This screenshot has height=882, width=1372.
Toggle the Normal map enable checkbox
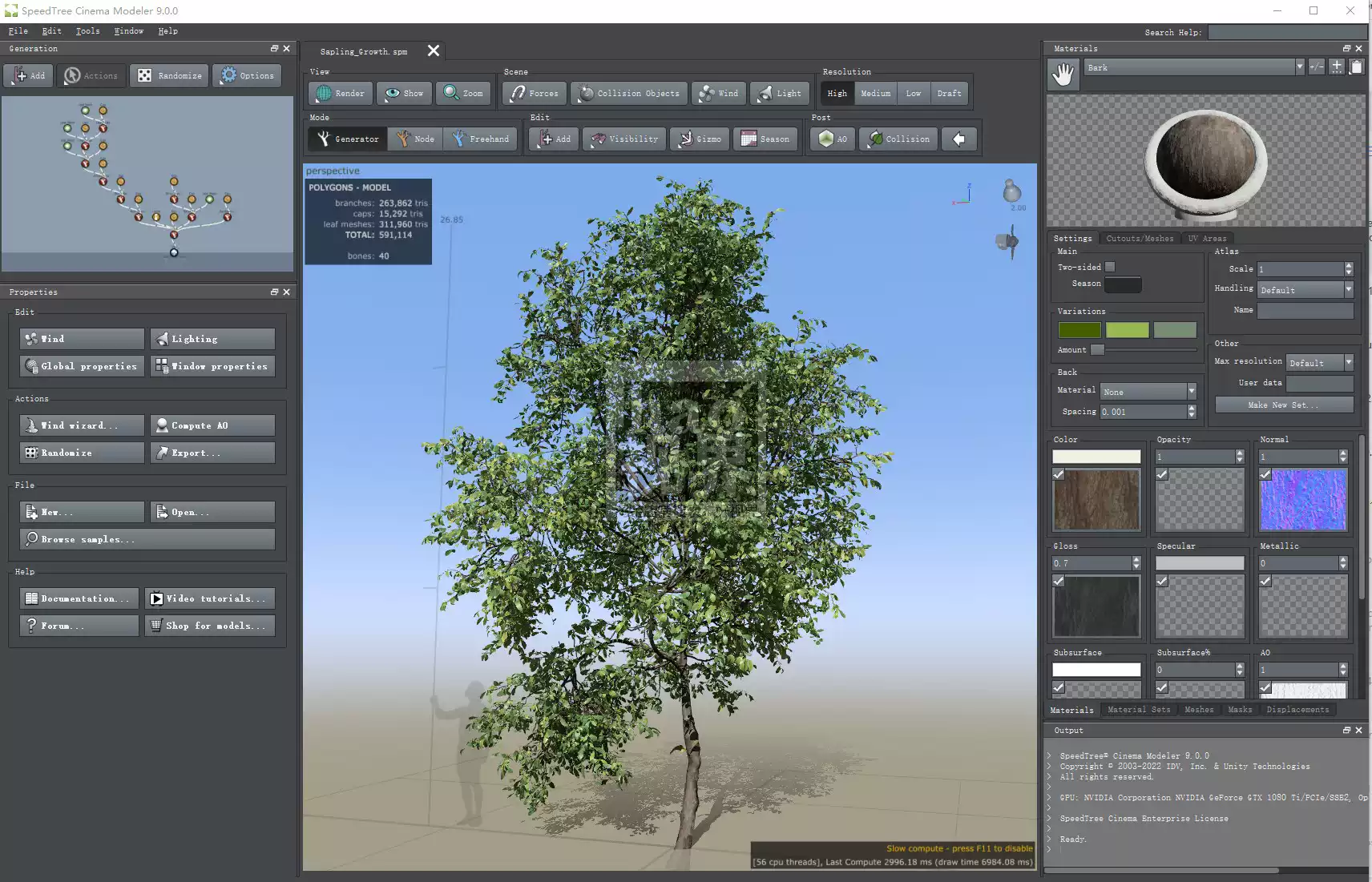pyautogui.click(x=1265, y=474)
